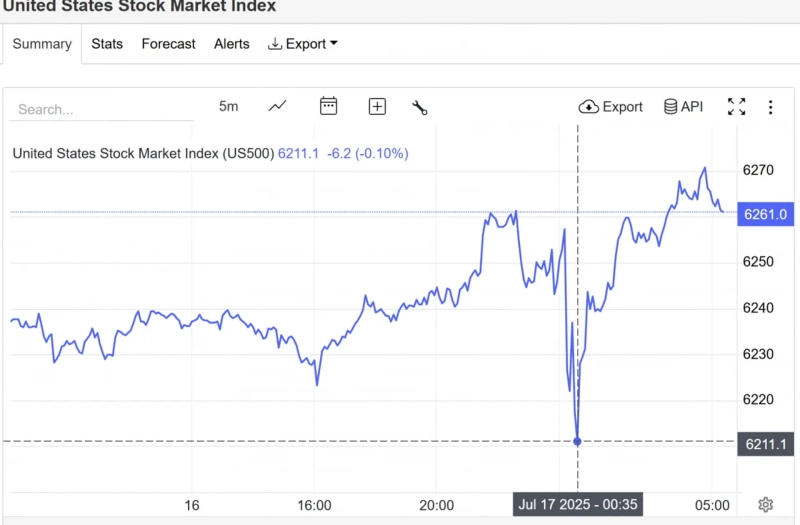Click the US500 chart legend title
Viewport: 800px width, 525px height.
143,153
